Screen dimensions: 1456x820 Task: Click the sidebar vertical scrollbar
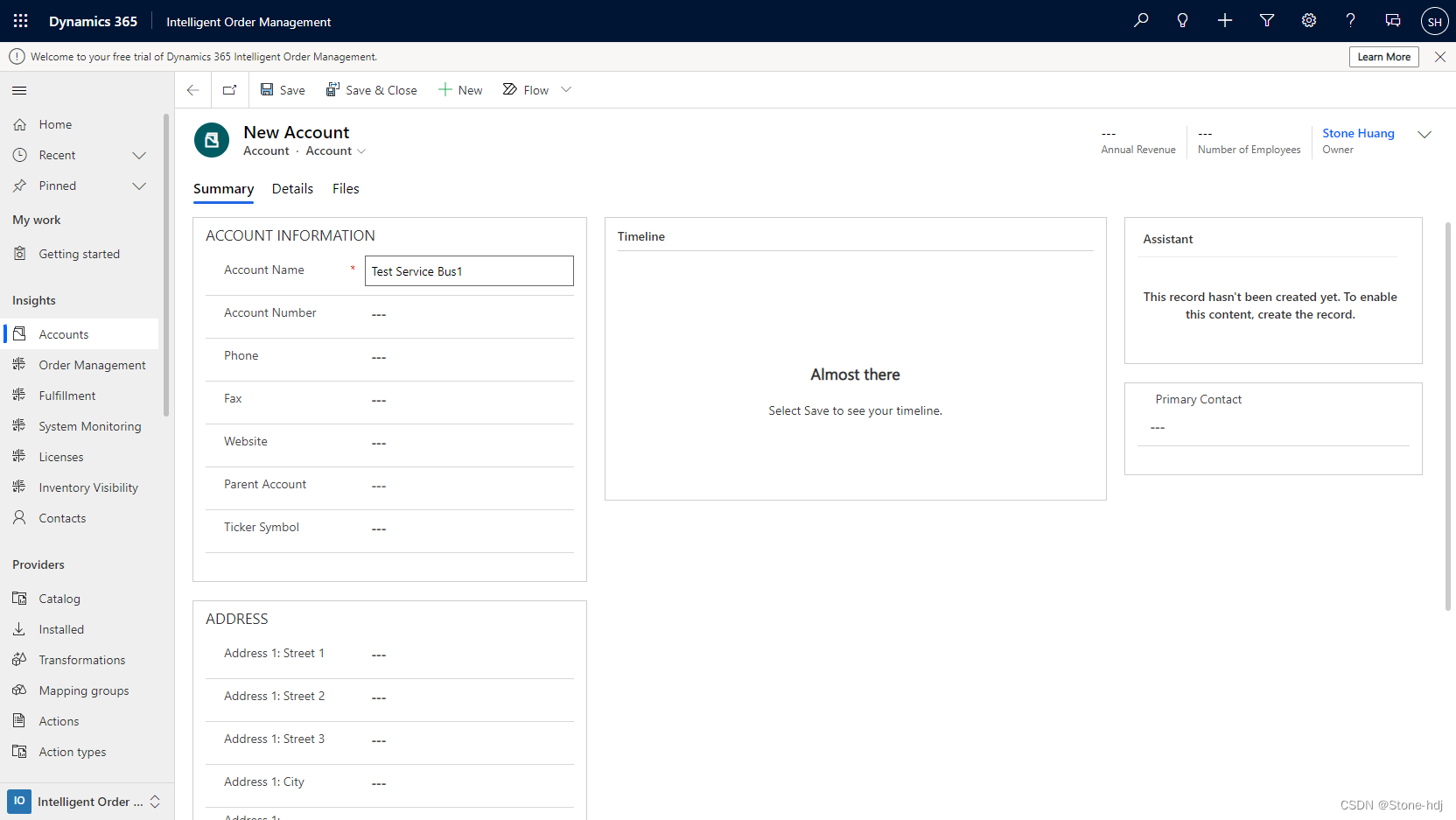point(166,265)
